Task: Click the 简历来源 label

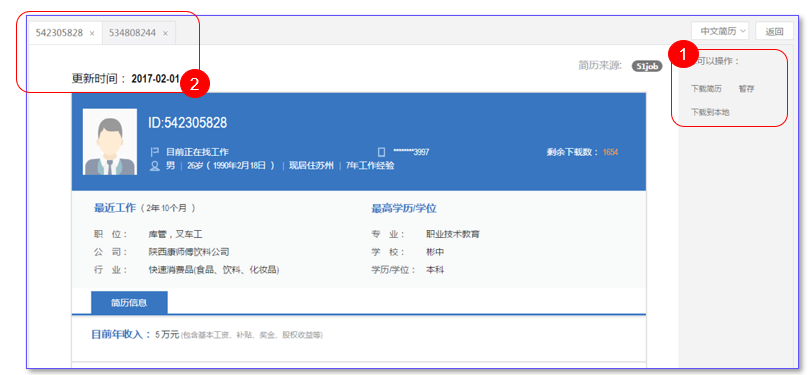Action: [x=601, y=66]
